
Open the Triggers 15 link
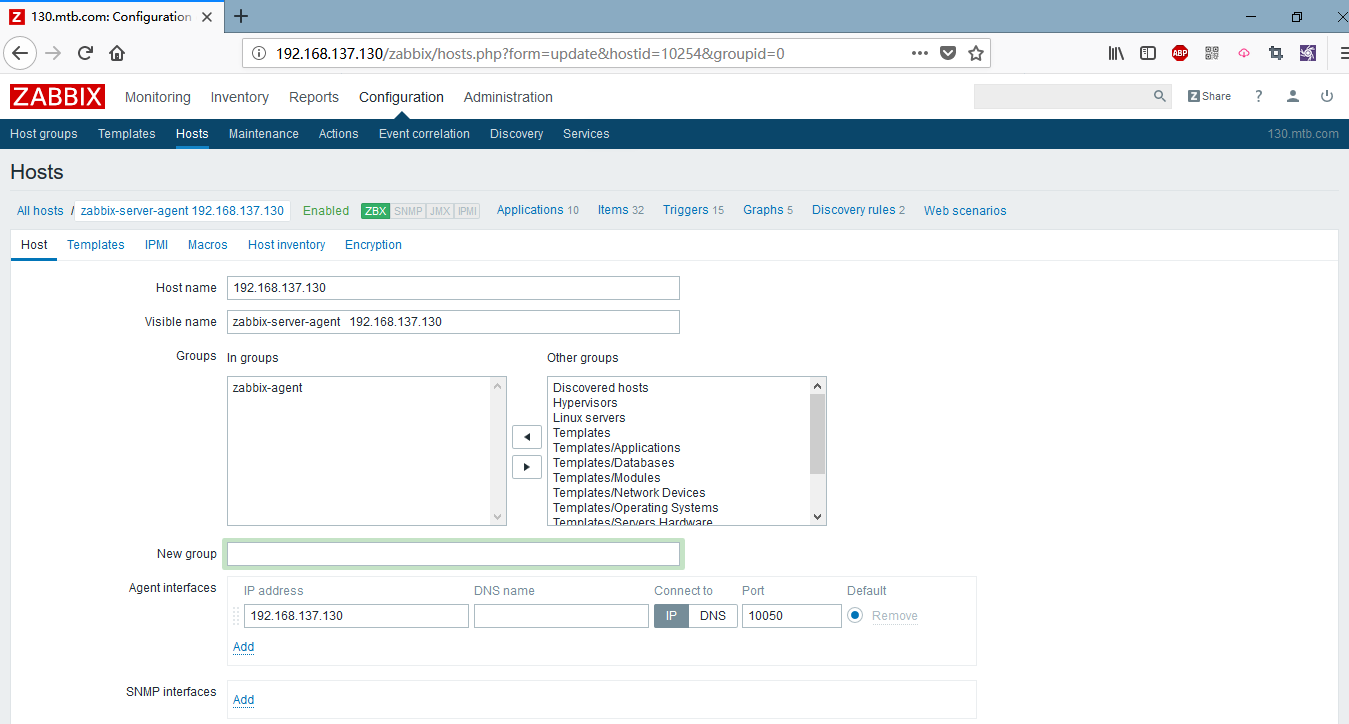693,210
